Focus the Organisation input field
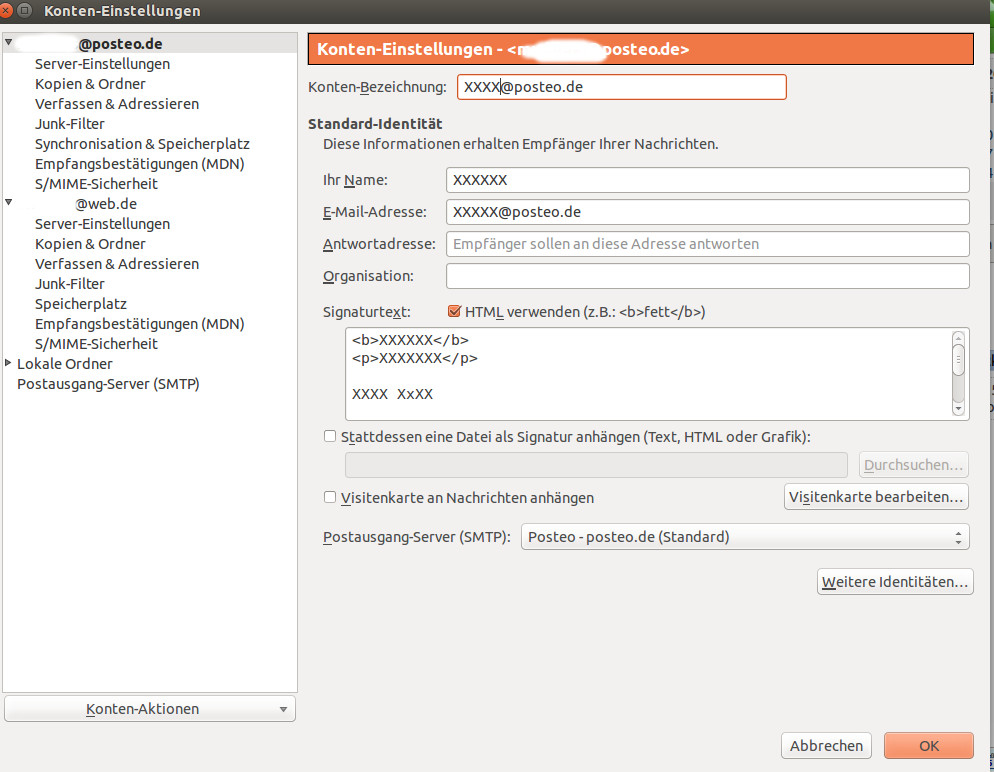The height and width of the screenshot is (772, 994). coord(707,276)
